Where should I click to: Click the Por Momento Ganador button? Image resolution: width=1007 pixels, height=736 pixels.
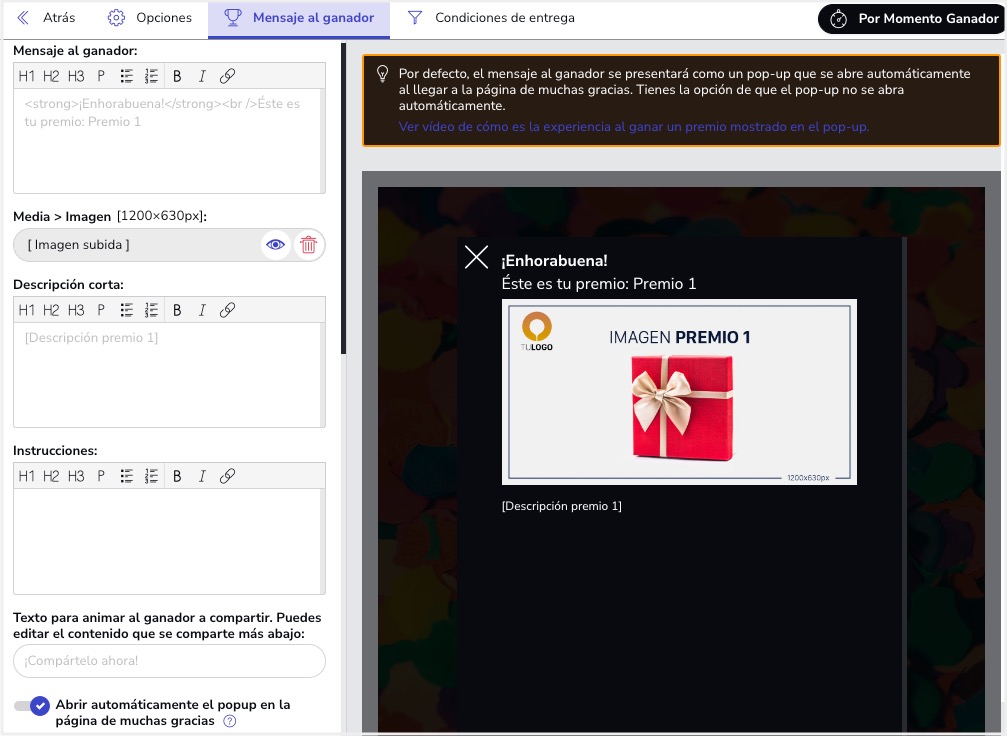click(x=913, y=19)
